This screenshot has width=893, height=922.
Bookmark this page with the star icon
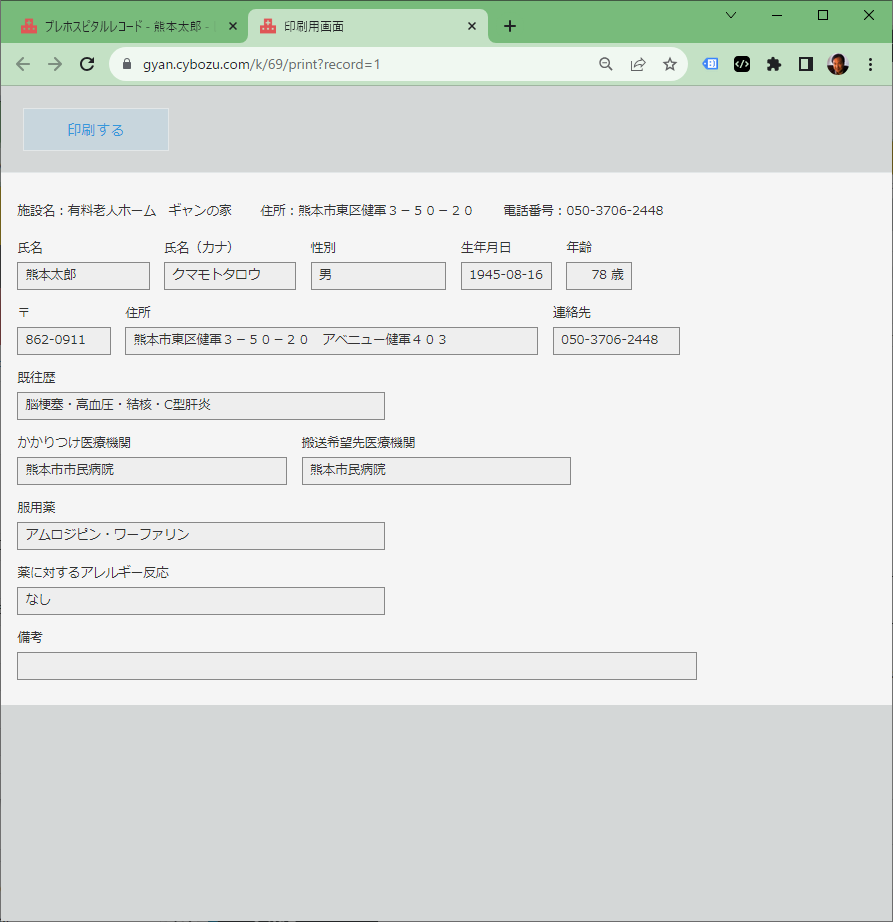670,64
